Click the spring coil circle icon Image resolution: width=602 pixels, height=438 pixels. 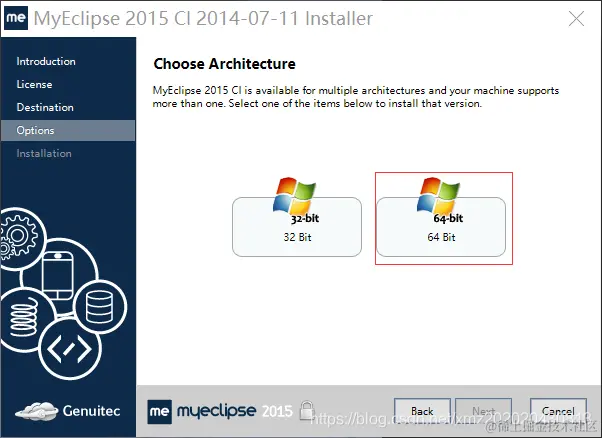pos(23,318)
